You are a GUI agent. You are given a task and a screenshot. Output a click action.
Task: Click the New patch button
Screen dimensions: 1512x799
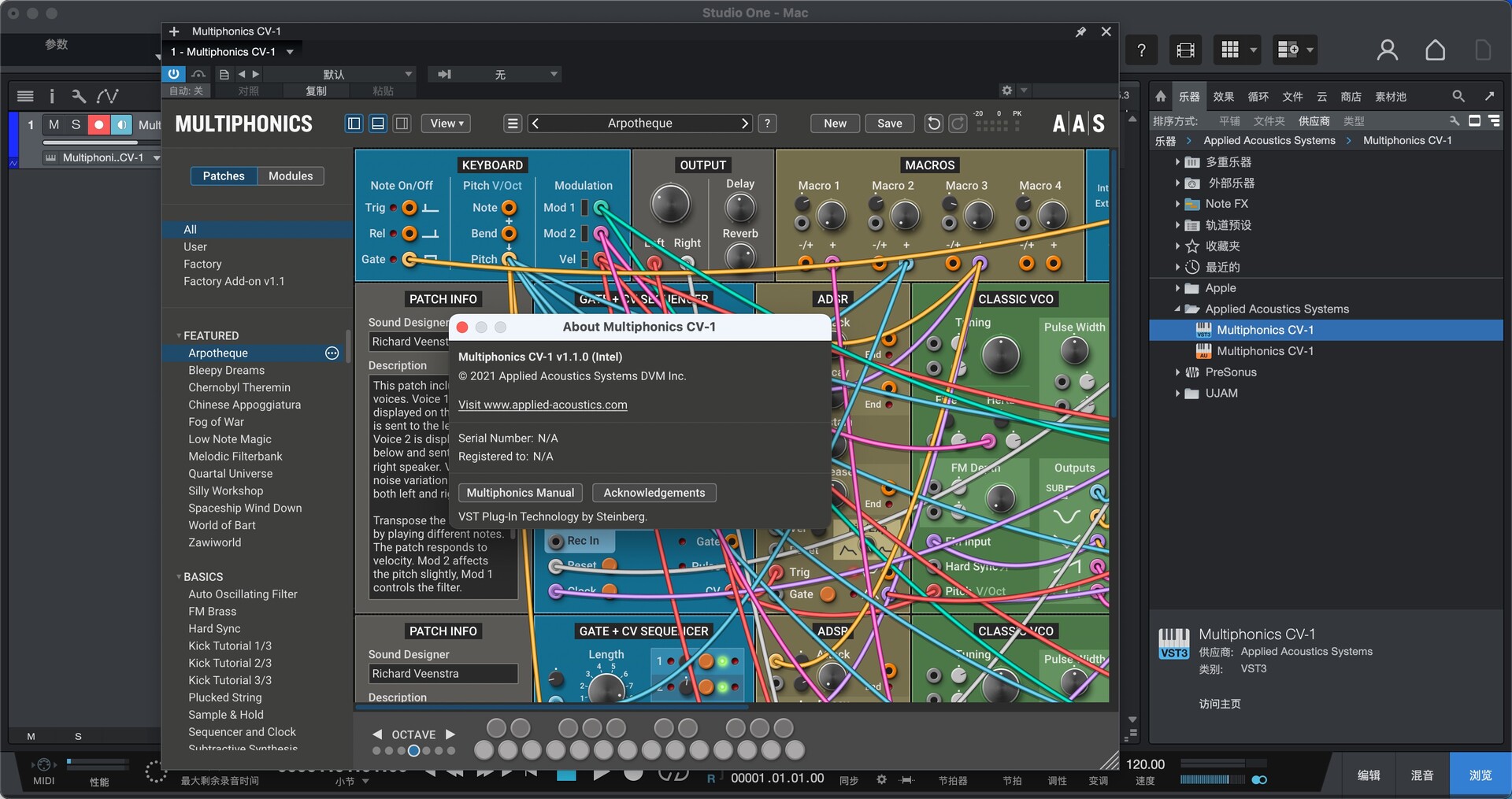(835, 124)
